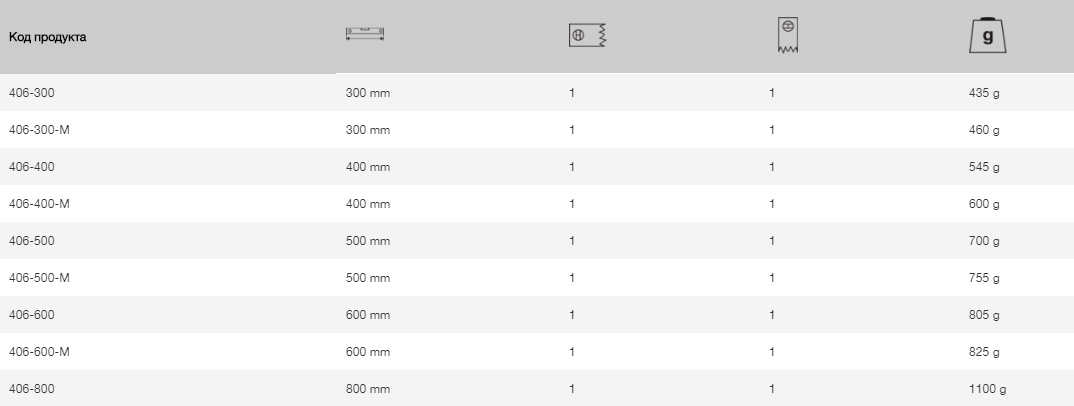The image size is (1074, 406).
Task: Click the 1100 g weight cell
Action: 987,389
